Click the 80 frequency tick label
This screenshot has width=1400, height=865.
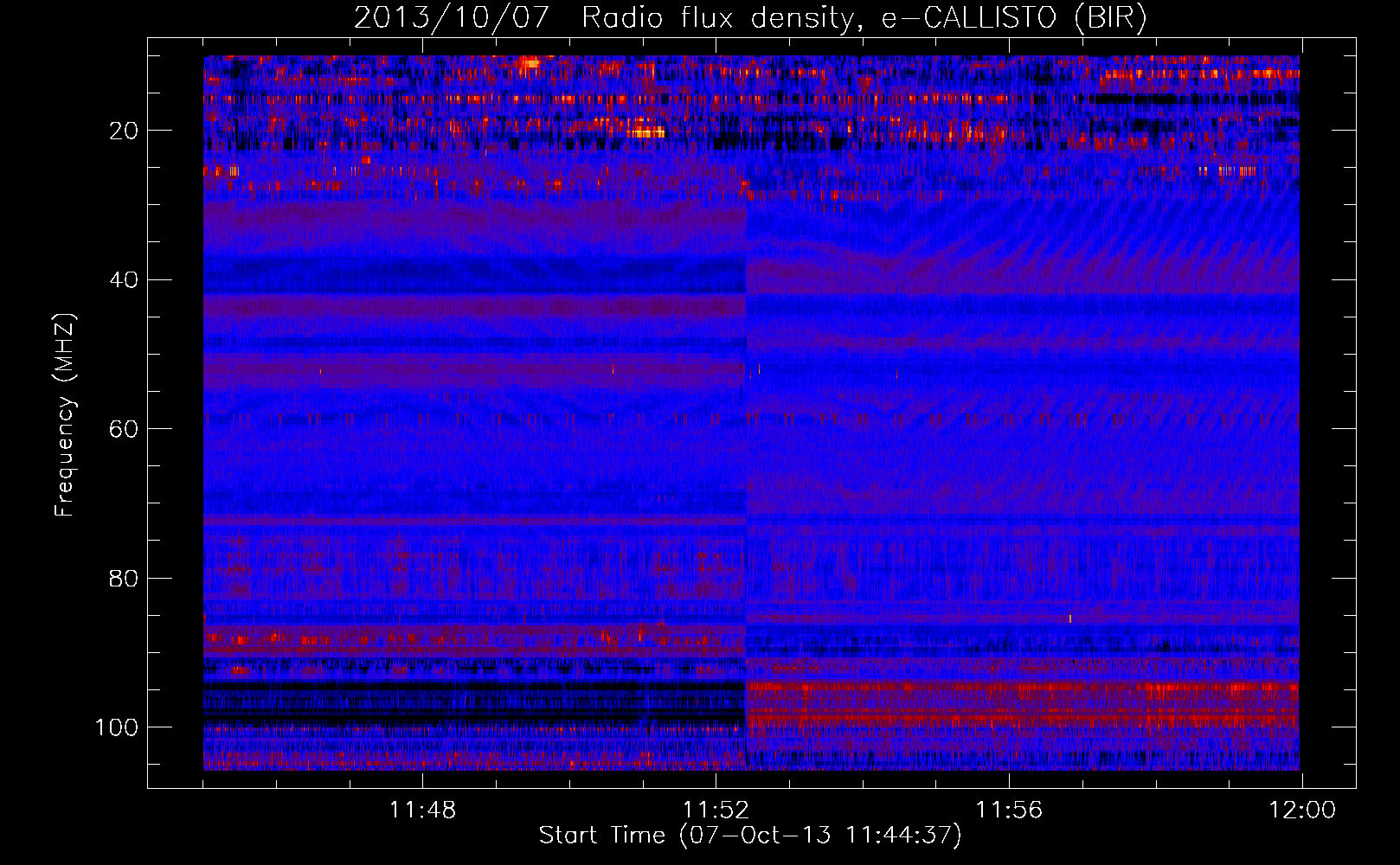[x=124, y=578]
